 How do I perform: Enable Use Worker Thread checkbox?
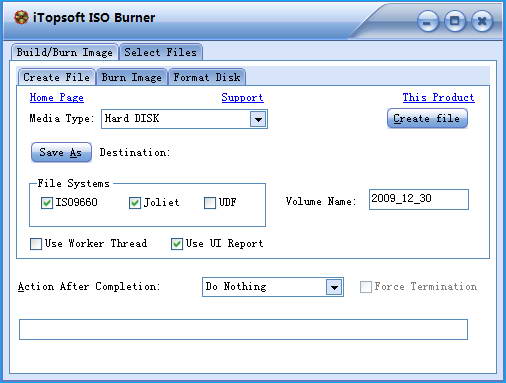click(36, 244)
